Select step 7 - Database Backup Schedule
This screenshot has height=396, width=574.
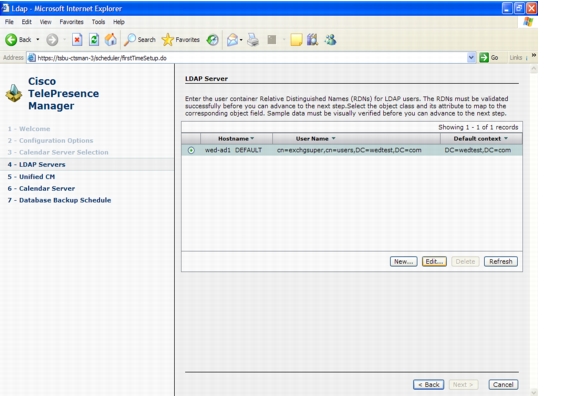pyautogui.click(x=59, y=200)
